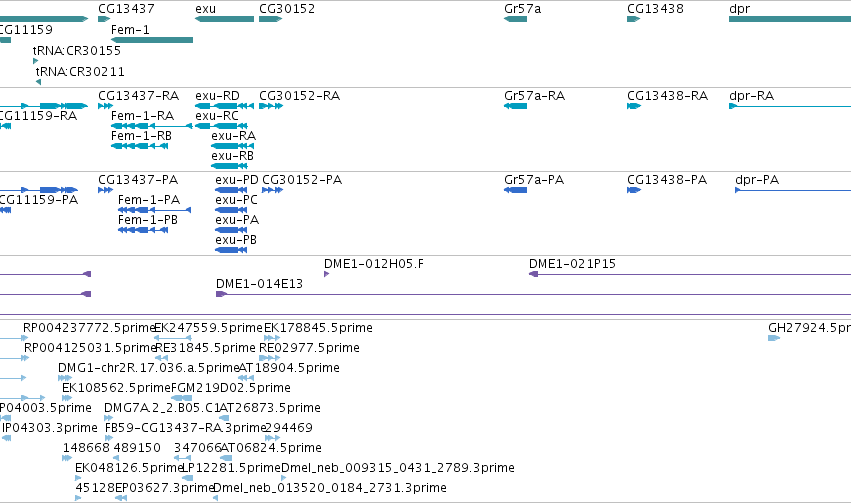Click the CG30152-RA transcript label
This screenshot has height=503, width=851.
(299, 95)
